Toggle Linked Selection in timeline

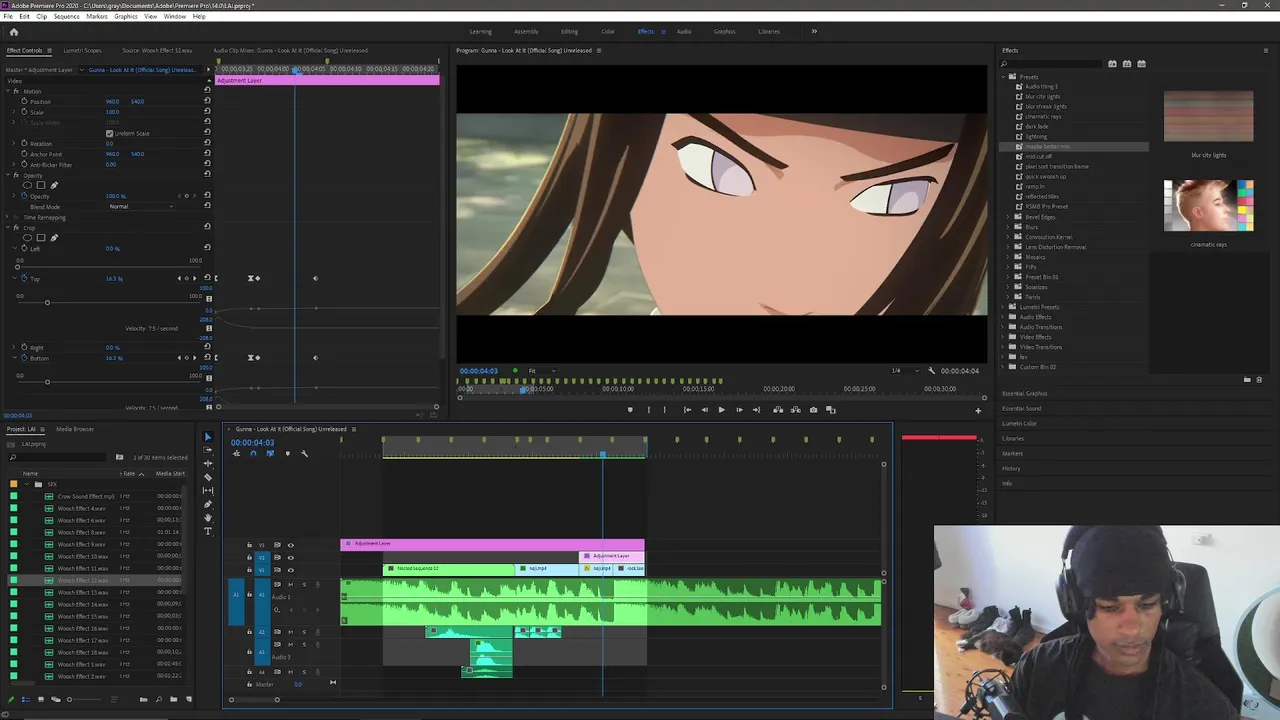270,454
